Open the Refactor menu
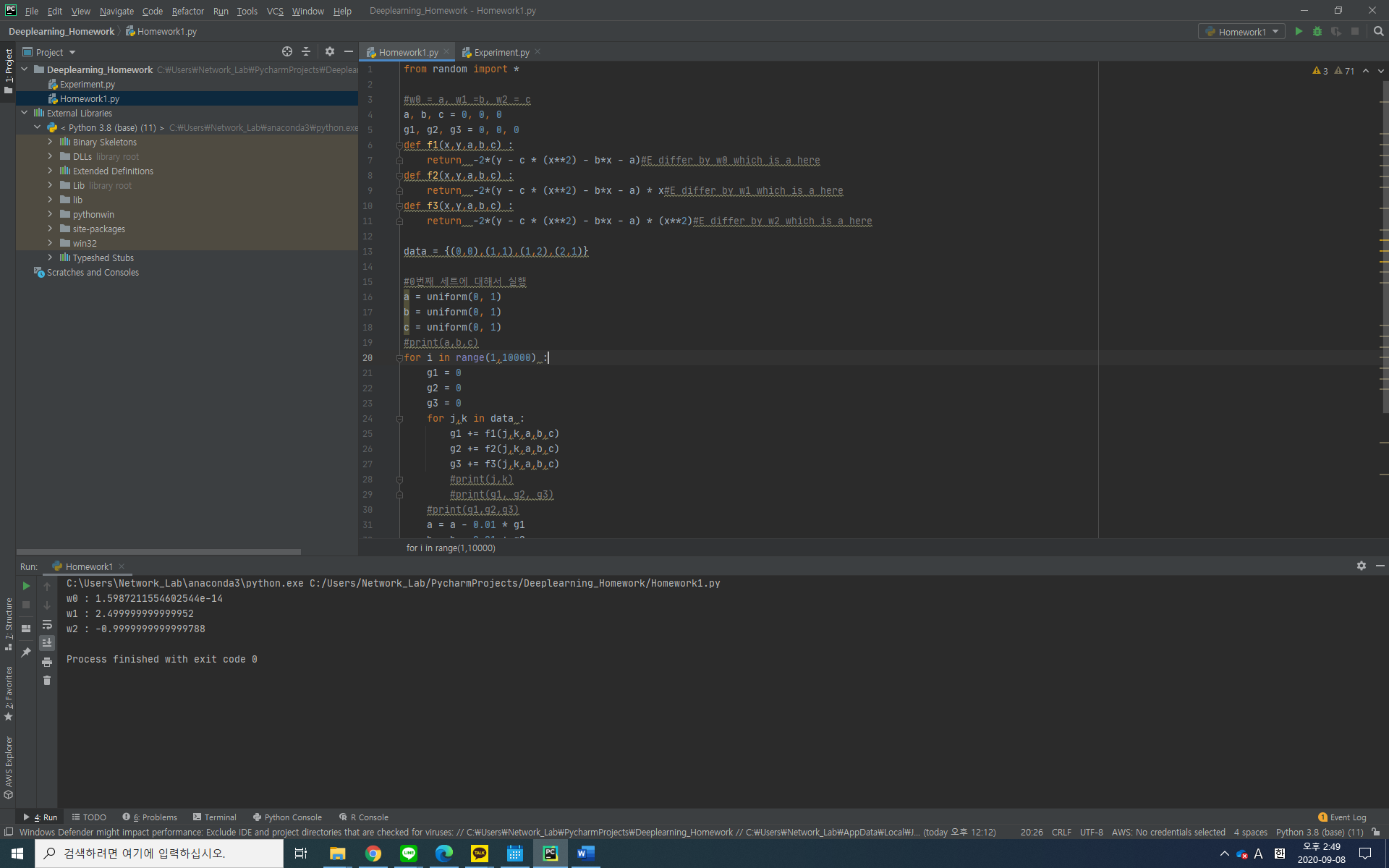The width and height of the screenshot is (1389, 868). [187, 11]
